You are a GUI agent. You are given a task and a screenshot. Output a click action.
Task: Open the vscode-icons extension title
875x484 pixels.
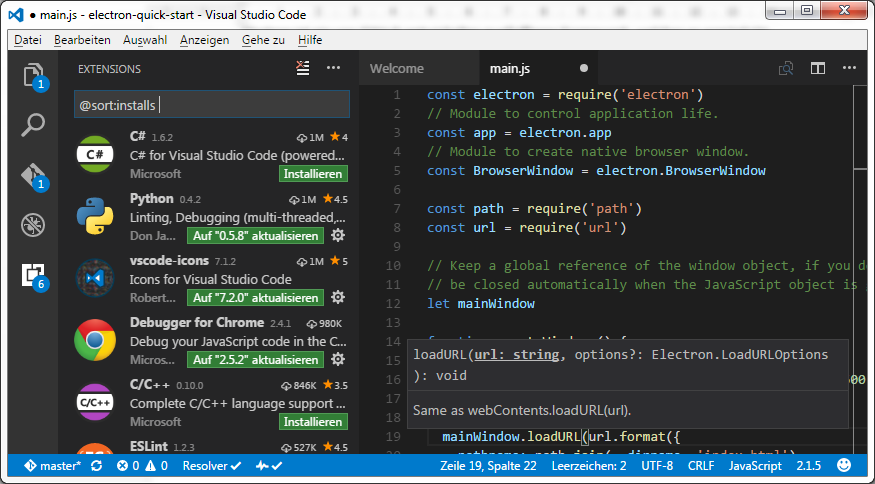pyautogui.click(x=169, y=261)
